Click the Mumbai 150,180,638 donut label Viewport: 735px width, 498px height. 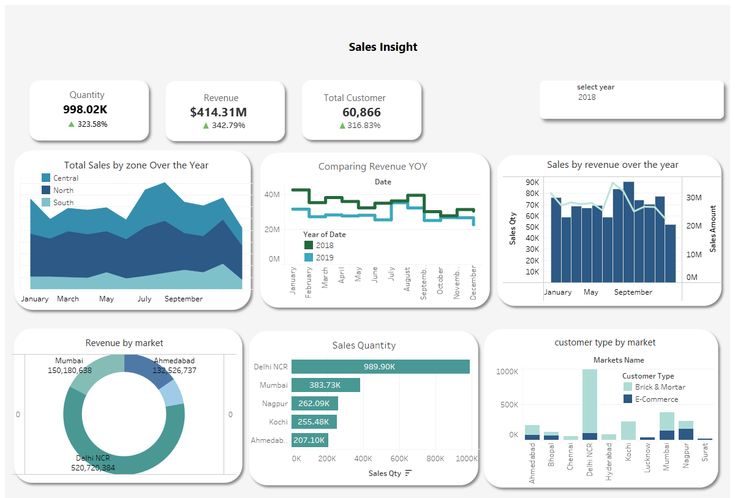pyautogui.click(x=69, y=365)
